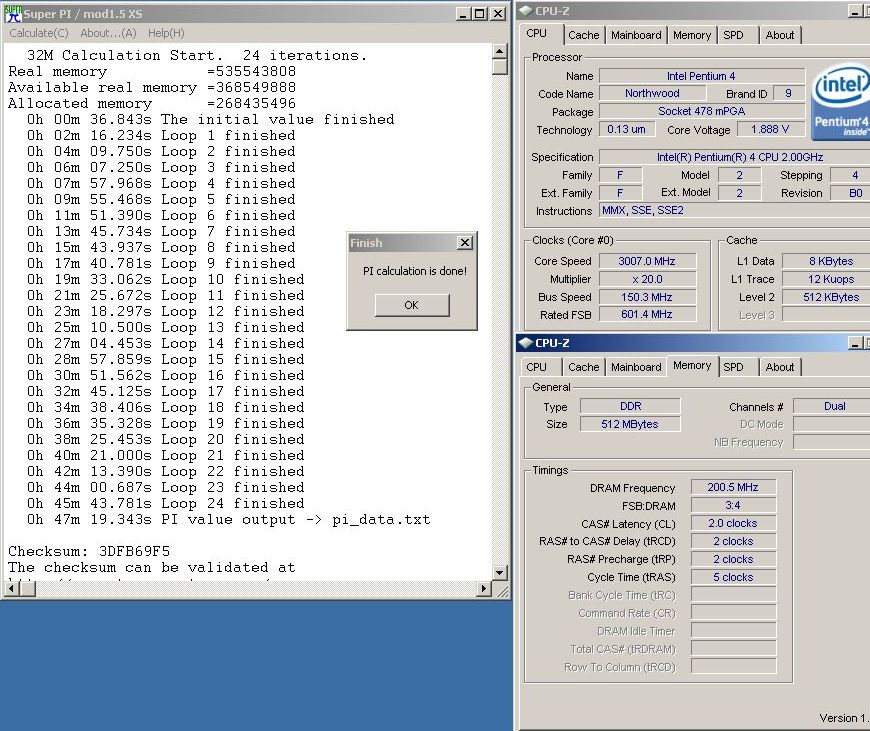Click the Technology value '0.13 um'
This screenshot has width=870, height=731.
(x=626, y=129)
